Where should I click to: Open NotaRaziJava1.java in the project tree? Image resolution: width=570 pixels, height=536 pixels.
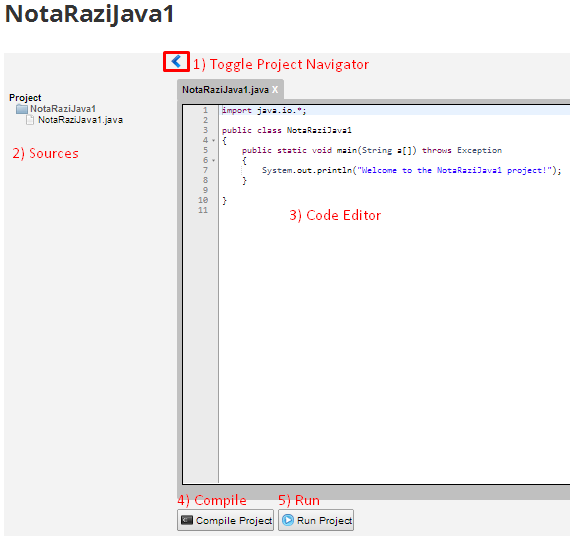(x=80, y=120)
